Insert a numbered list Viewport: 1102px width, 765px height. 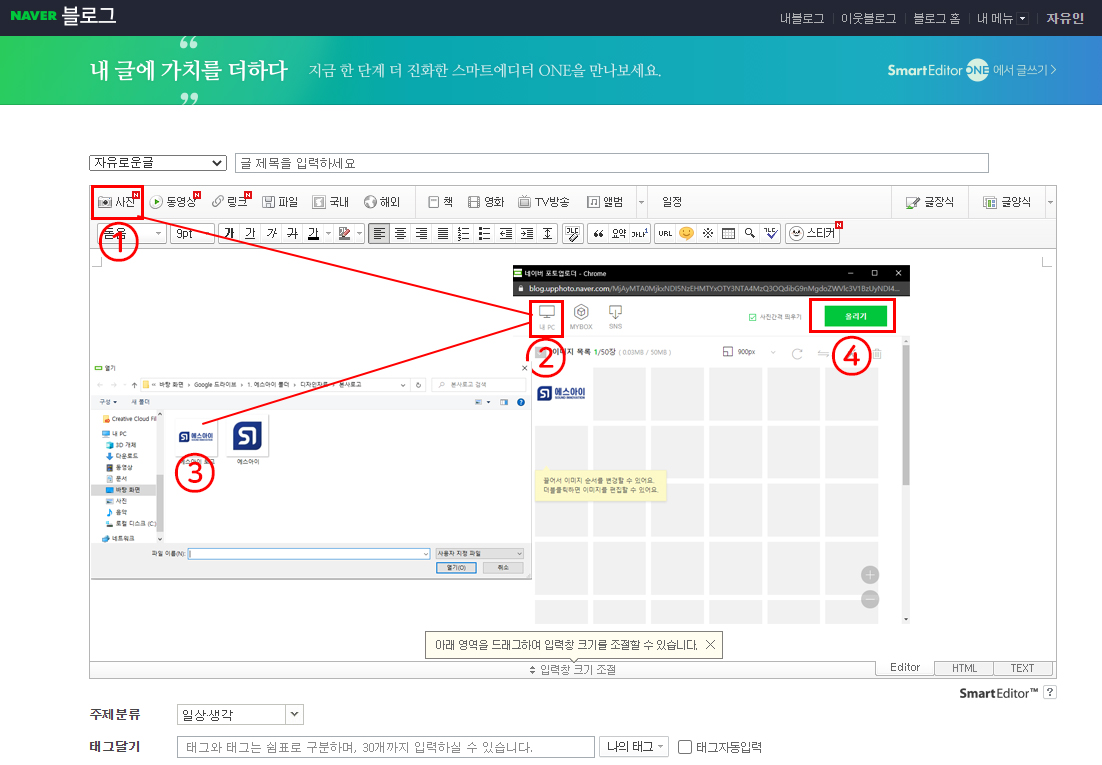(463, 233)
